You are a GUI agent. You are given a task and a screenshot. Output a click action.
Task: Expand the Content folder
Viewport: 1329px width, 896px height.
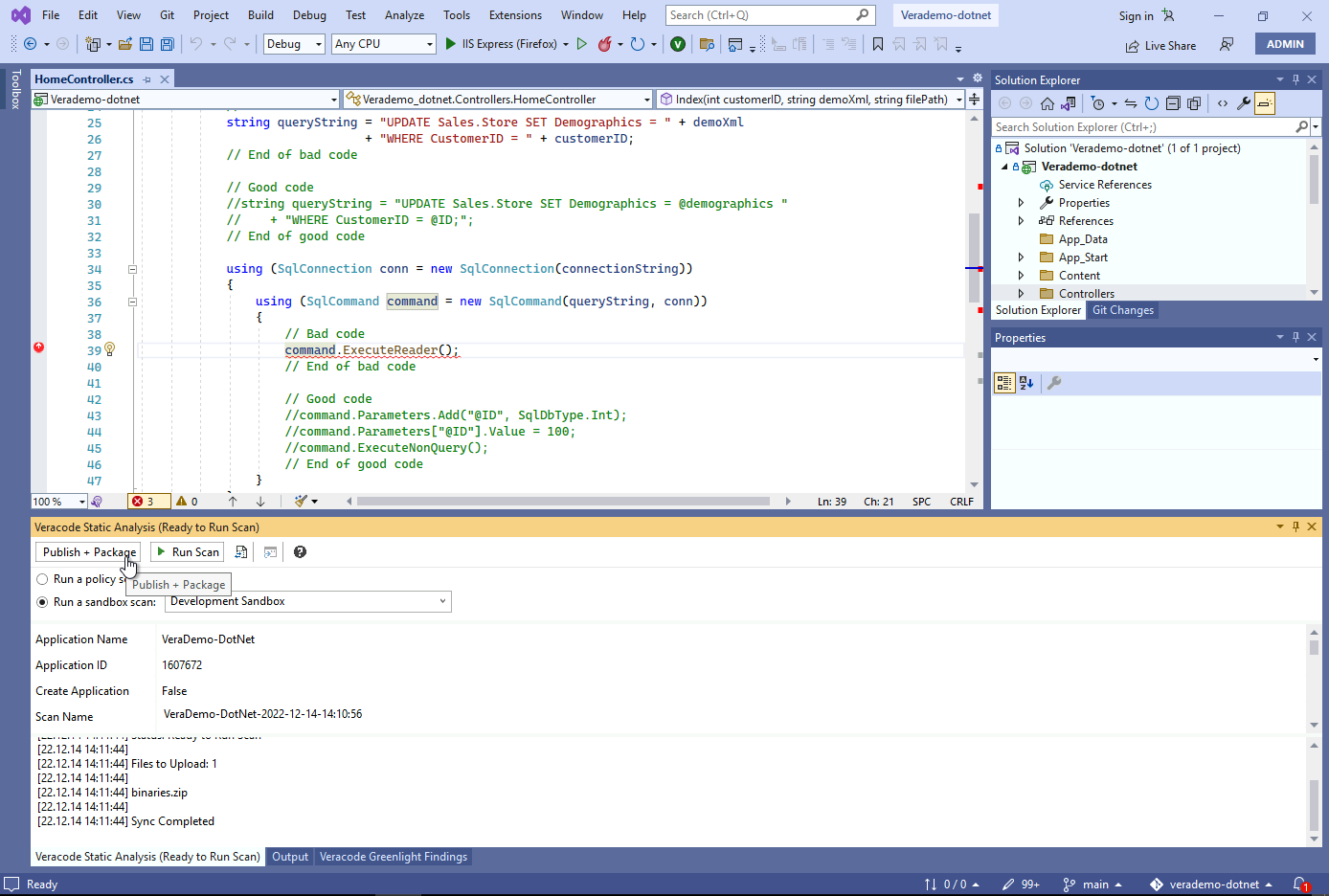(x=1021, y=276)
